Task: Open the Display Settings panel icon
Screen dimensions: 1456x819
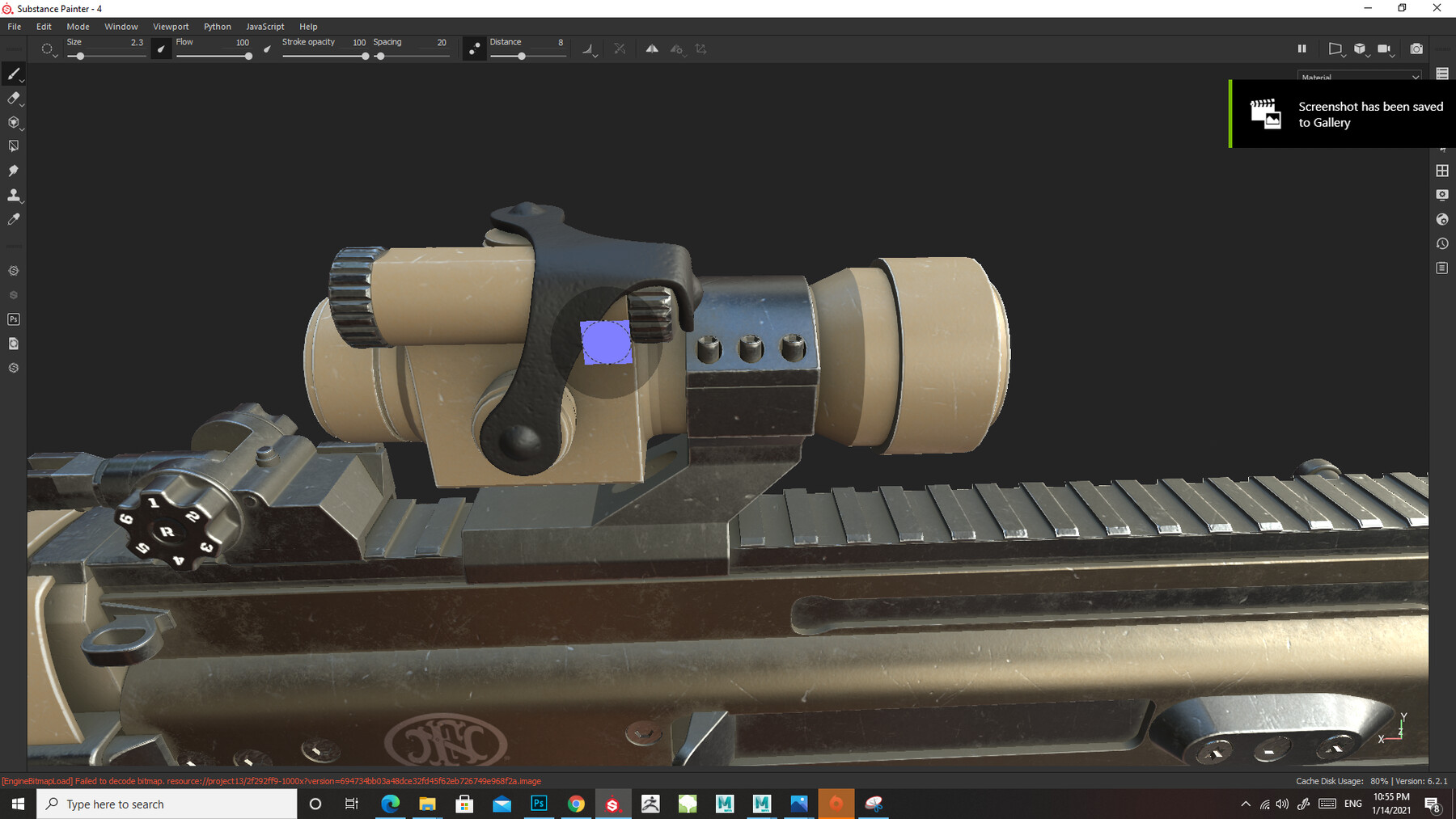Action: click(1442, 195)
